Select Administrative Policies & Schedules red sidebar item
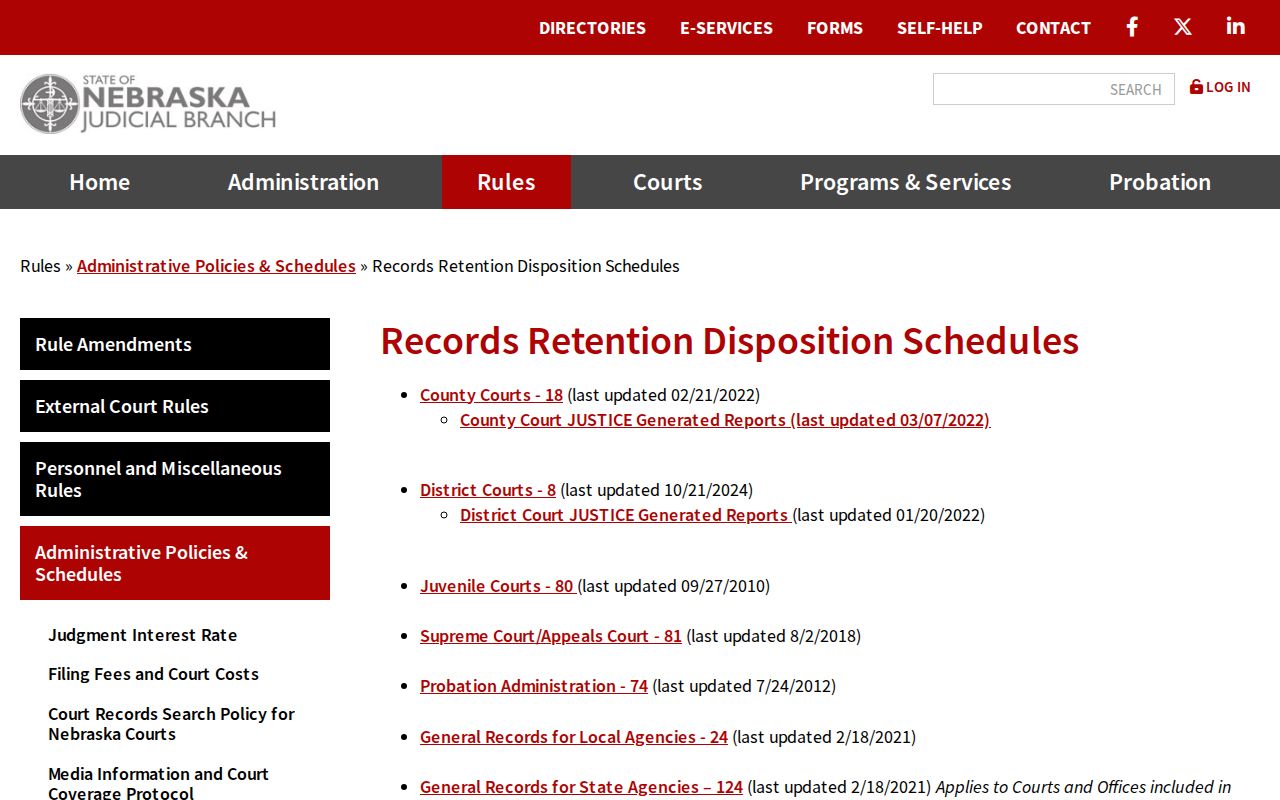The height and width of the screenshot is (800, 1280). pyautogui.click(x=175, y=563)
